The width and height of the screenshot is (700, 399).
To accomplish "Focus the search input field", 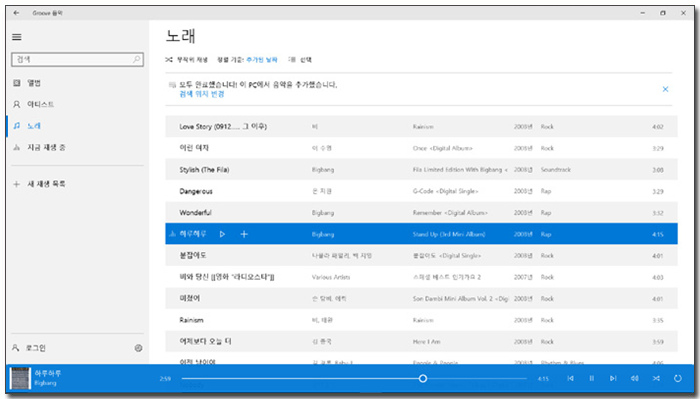I will coord(77,59).
